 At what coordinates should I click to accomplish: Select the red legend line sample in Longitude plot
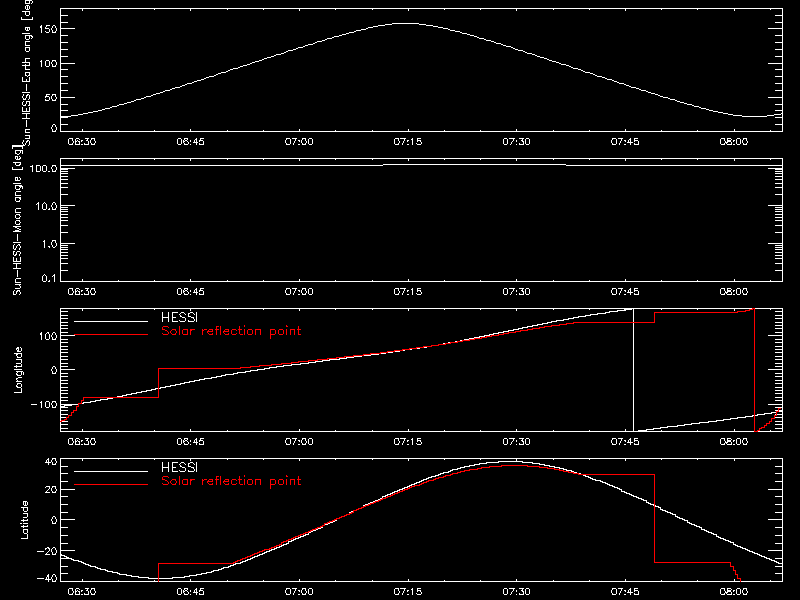pos(111,335)
